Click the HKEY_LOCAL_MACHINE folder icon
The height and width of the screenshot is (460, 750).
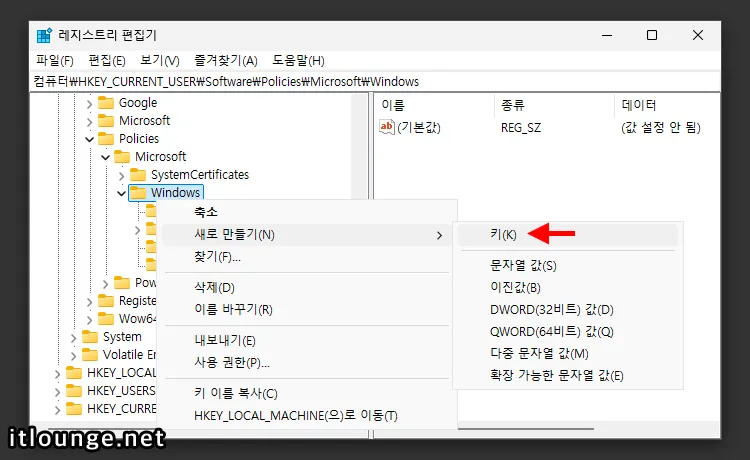74,372
